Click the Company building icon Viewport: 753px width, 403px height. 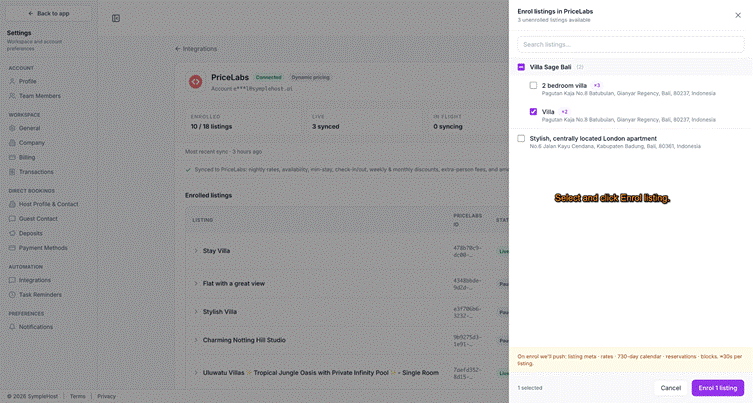(12, 143)
